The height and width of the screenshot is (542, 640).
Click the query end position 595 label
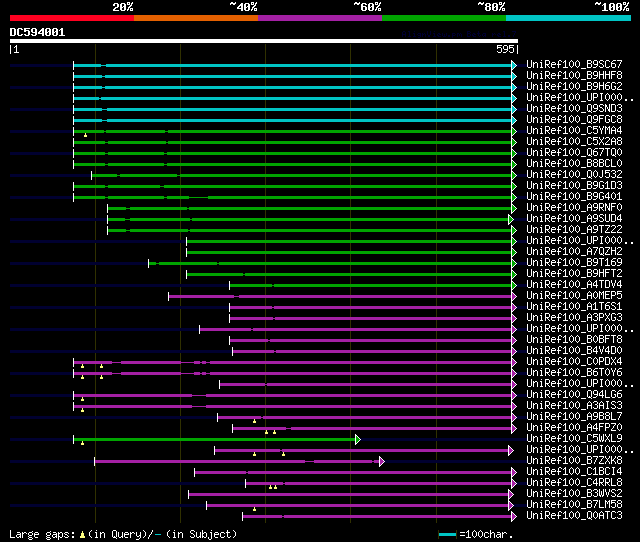point(505,49)
